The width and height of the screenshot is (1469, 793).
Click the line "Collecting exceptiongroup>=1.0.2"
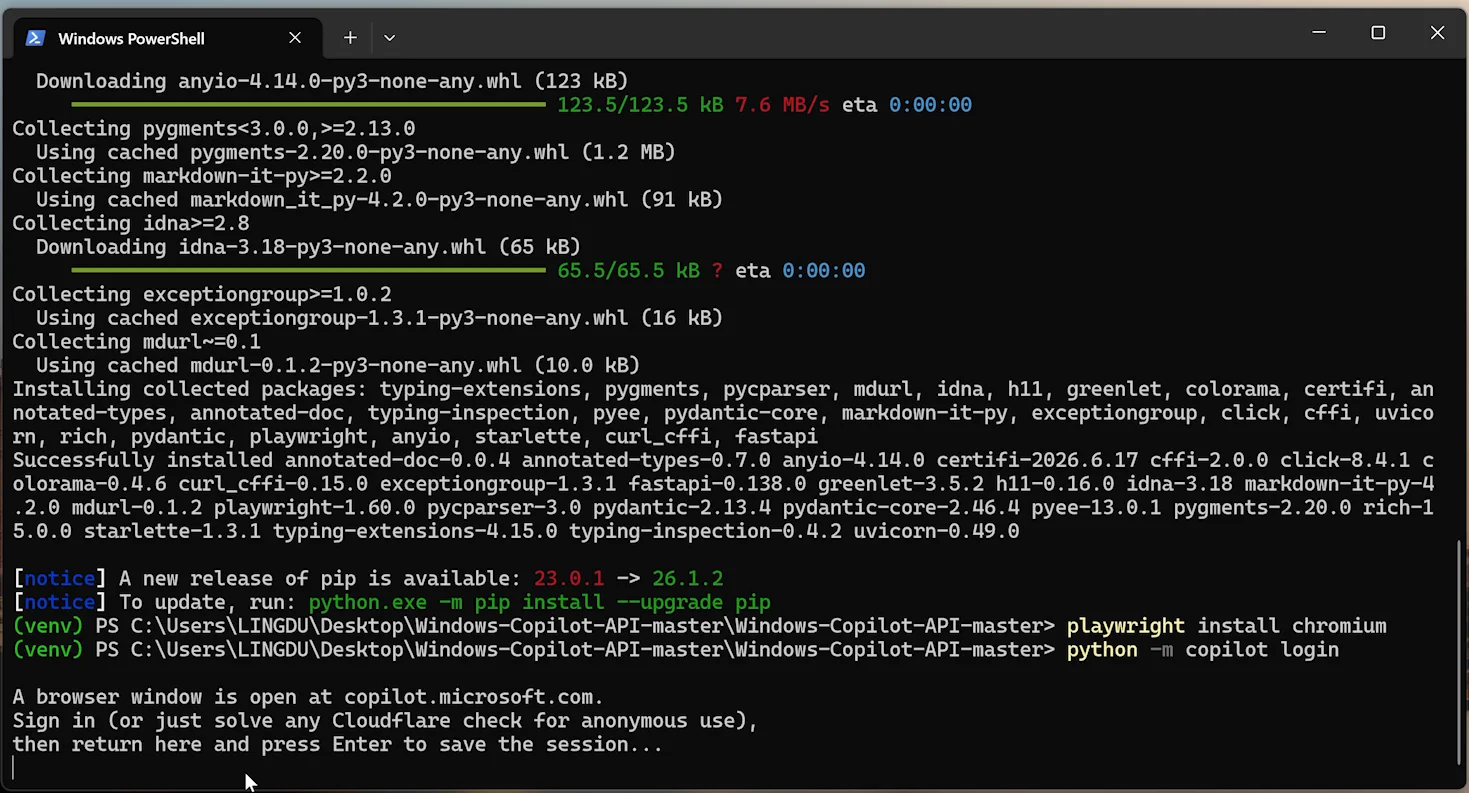[202, 295]
